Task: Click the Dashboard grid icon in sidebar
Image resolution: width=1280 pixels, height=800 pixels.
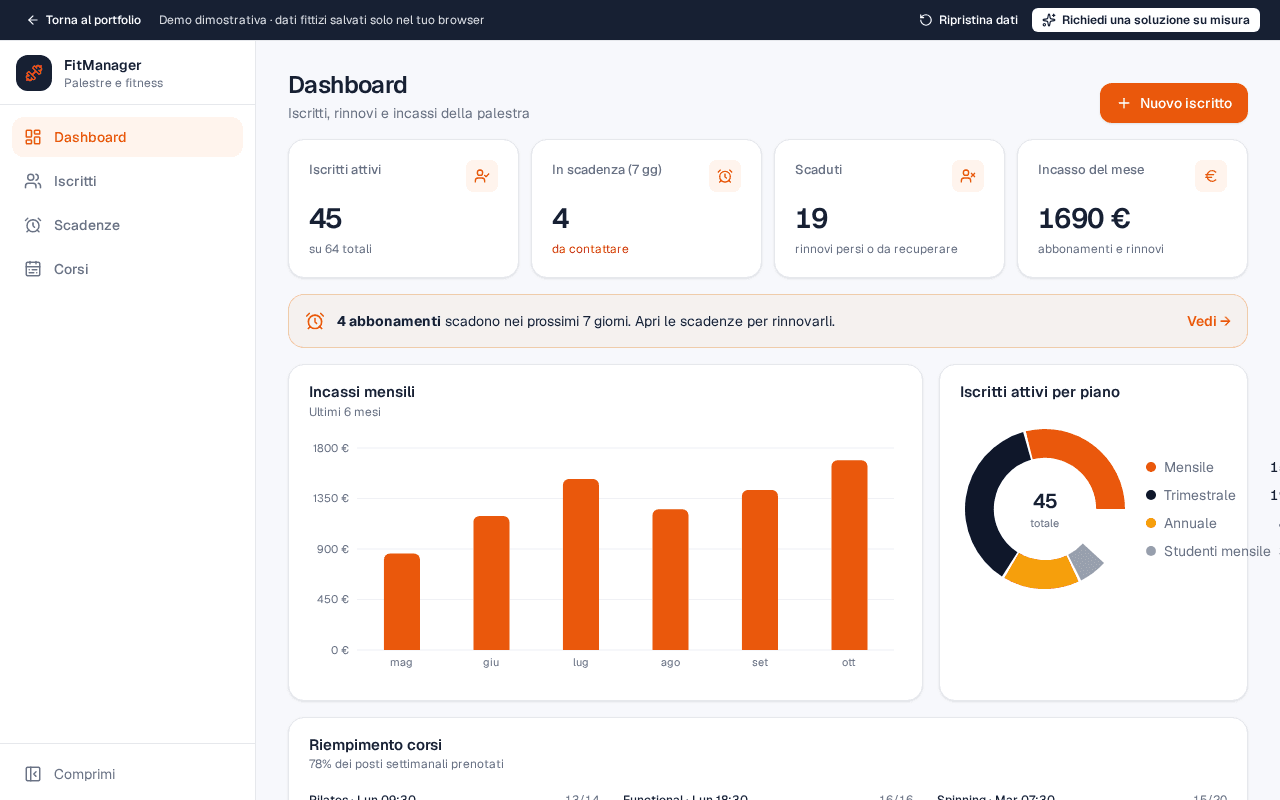Action: click(x=33, y=137)
